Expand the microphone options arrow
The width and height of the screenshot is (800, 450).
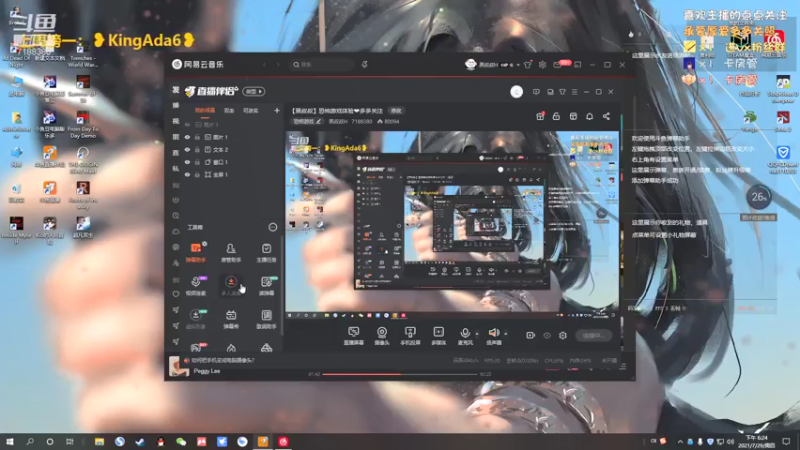click(x=477, y=334)
